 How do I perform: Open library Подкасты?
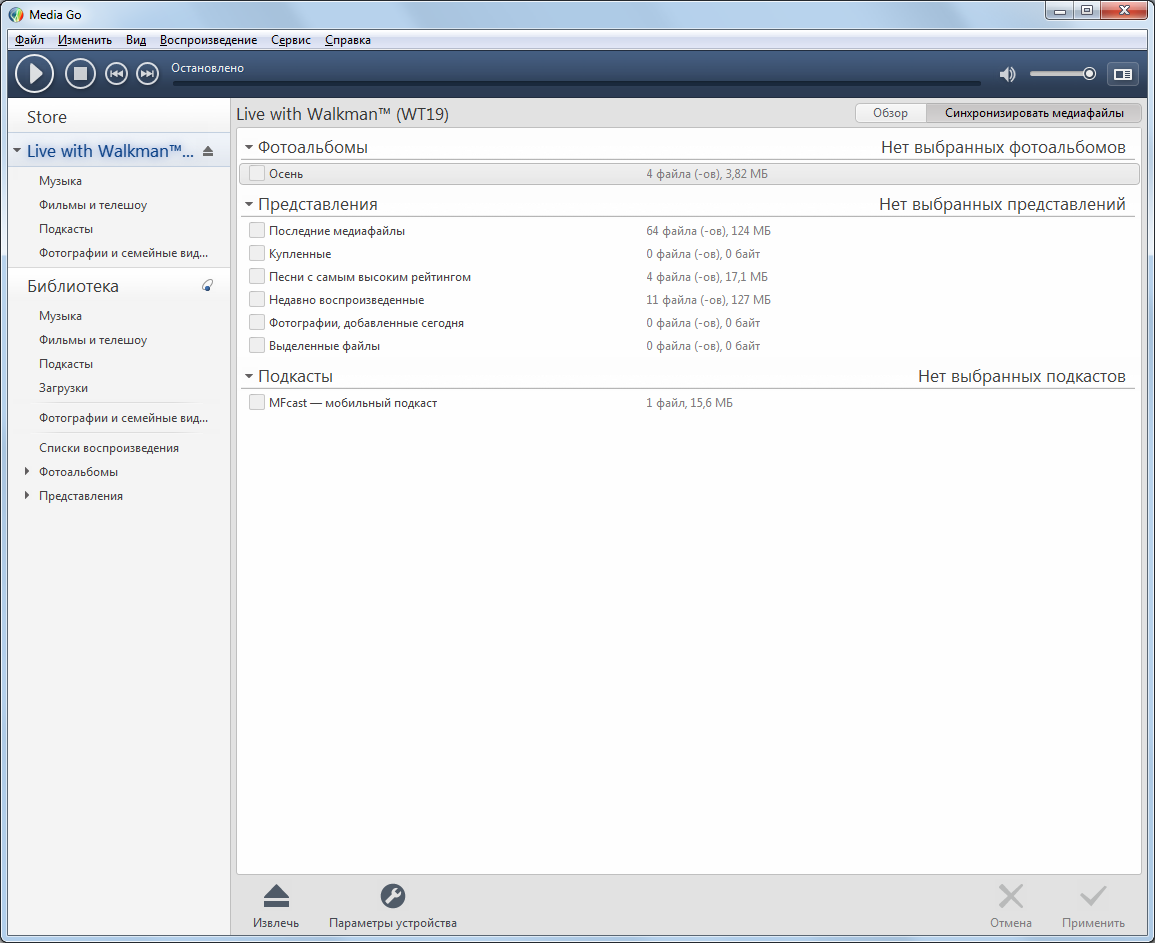coord(66,364)
